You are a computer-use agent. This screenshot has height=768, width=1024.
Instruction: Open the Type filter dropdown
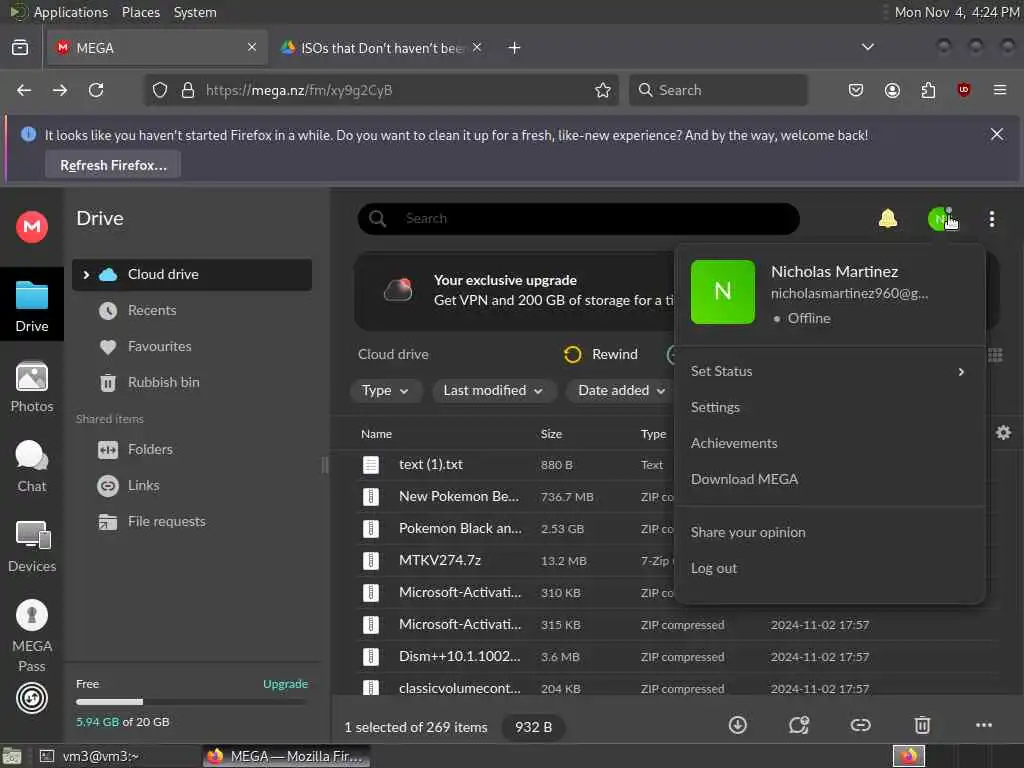point(385,391)
